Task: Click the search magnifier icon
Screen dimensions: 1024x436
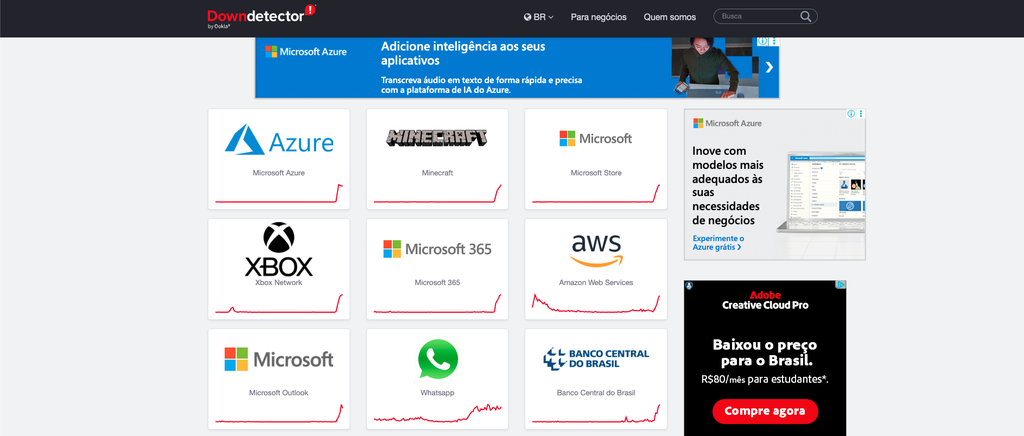Action: 806,16
